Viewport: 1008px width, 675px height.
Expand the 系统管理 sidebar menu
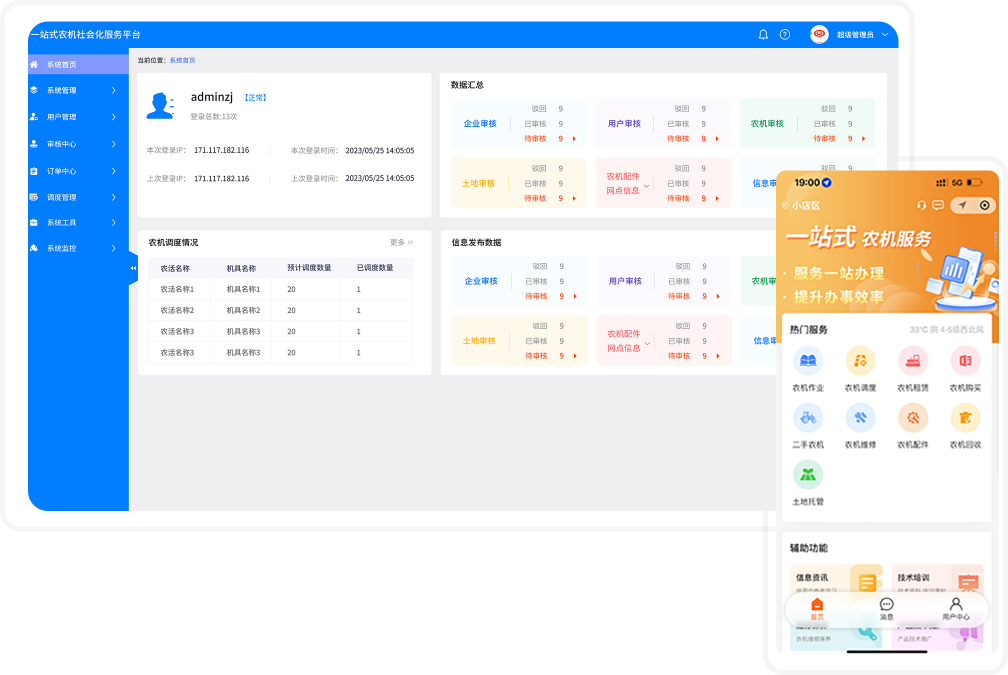(78, 91)
